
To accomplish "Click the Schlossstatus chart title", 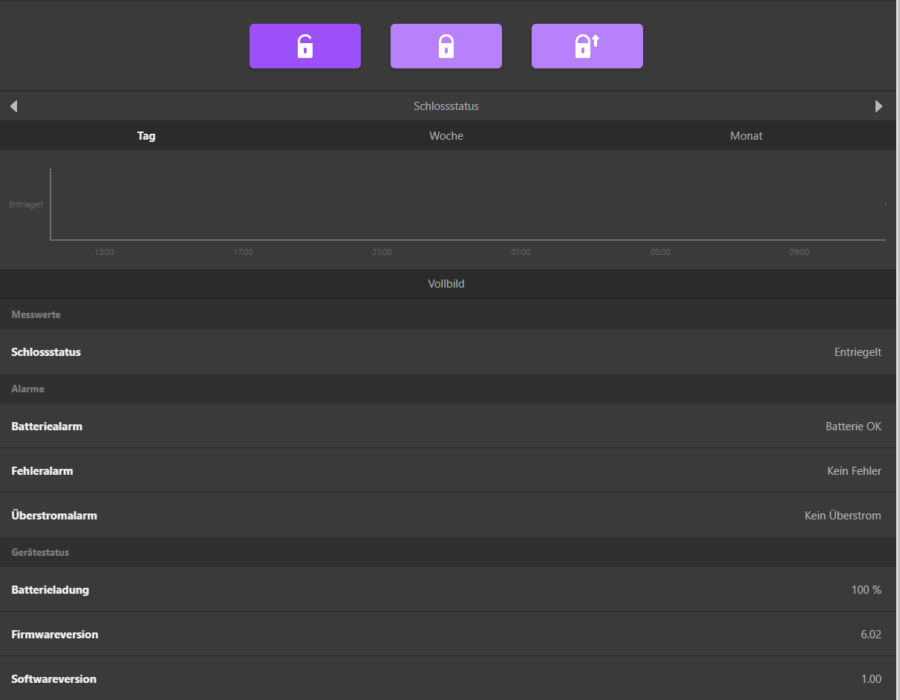I will pyautogui.click(x=446, y=106).
